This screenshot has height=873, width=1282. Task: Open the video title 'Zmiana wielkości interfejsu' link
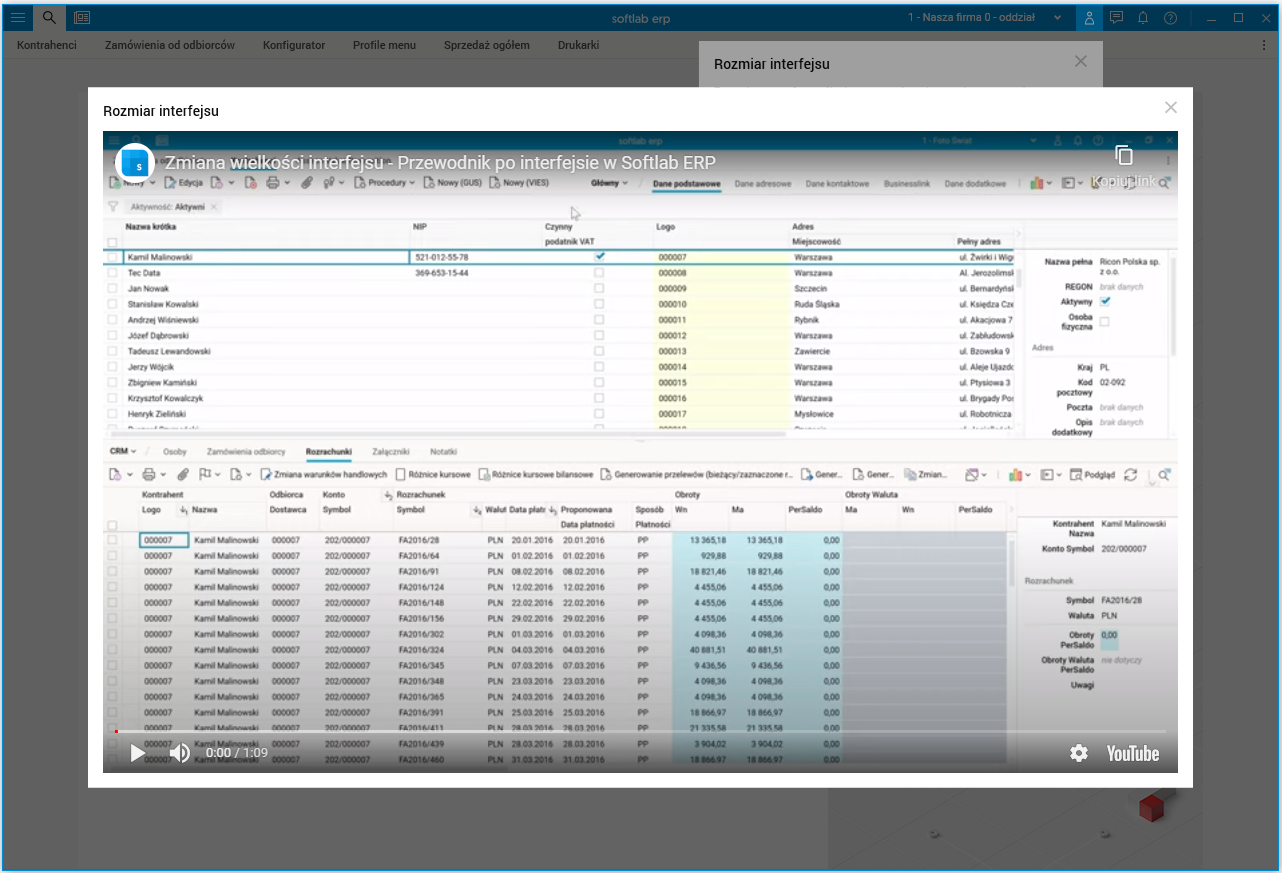pyautogui.click(x=440, y=163)
